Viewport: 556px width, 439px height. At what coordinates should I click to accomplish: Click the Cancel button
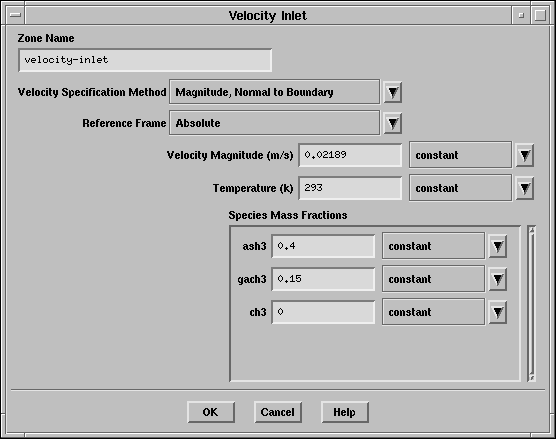pos(278,412)
